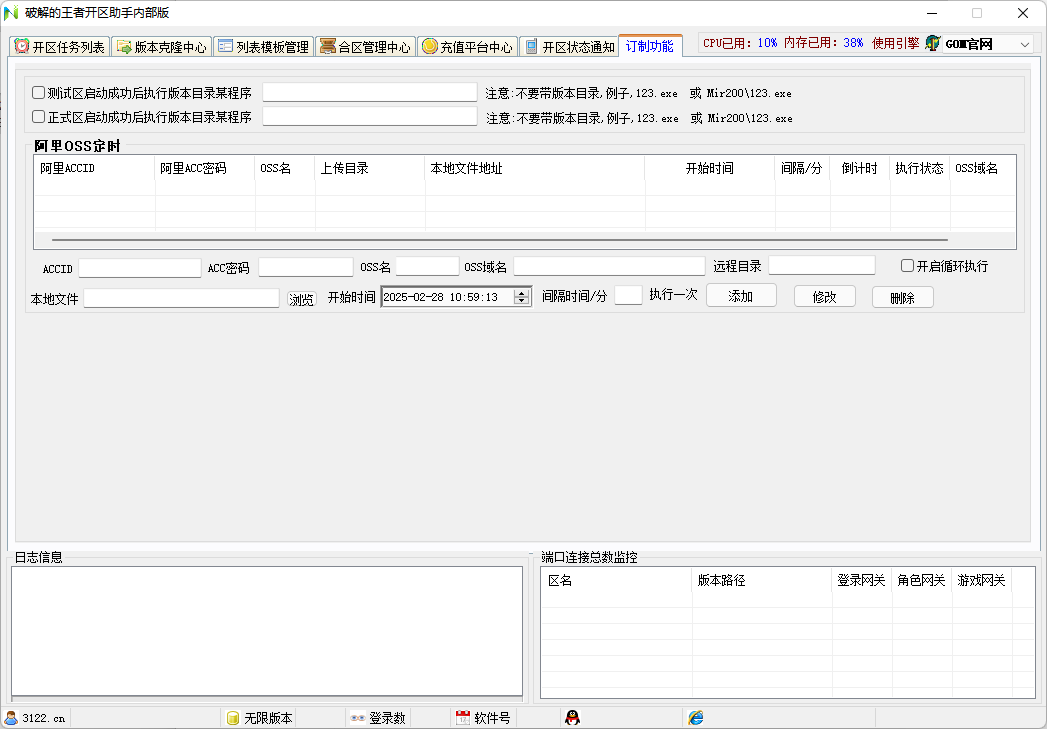
Task: Click the OSS域名 column header in OSS table
Action: [x=983, y=168]
